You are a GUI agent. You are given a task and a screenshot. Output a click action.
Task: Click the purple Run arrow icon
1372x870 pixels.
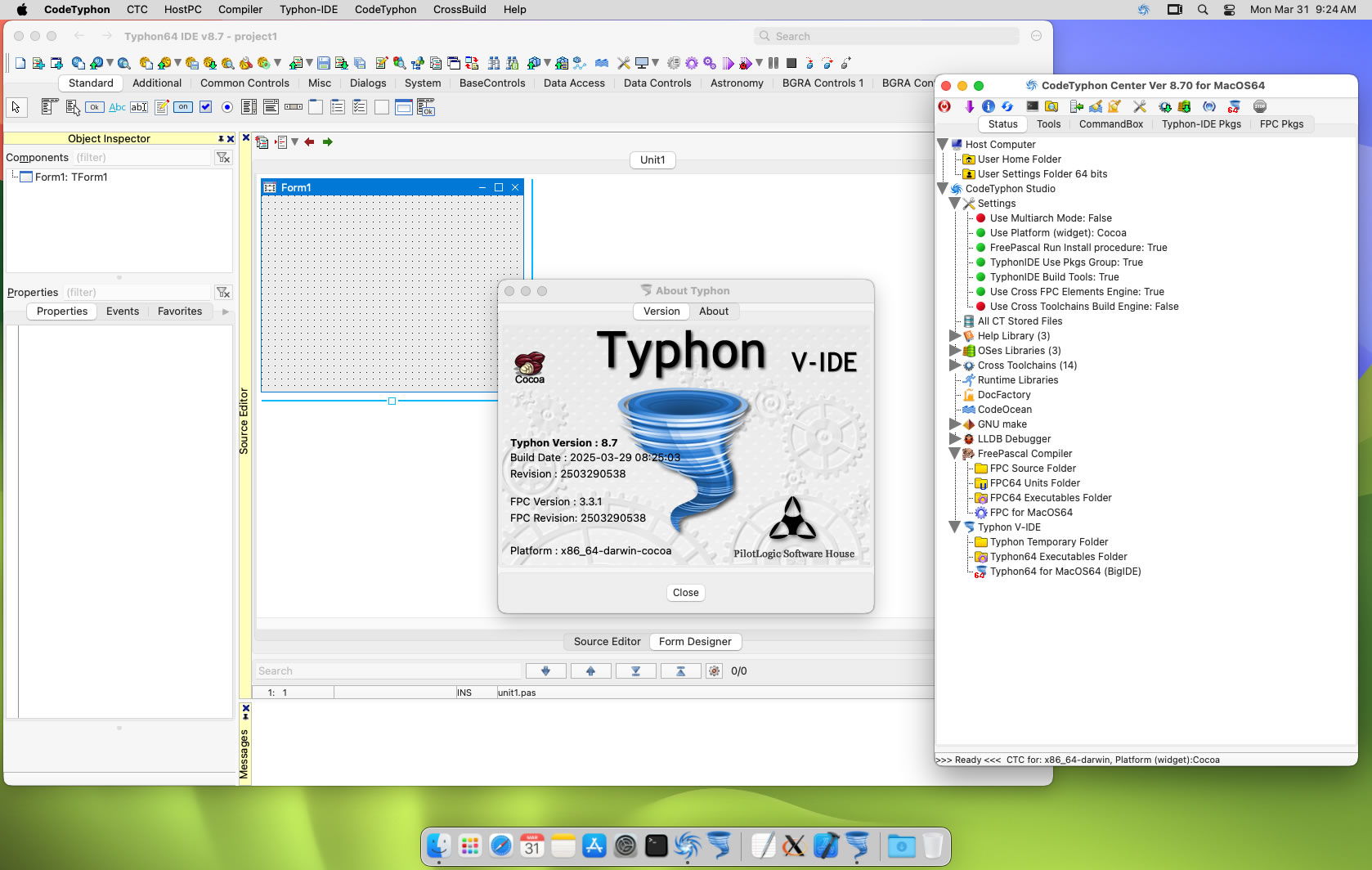click(x=728, y=63)
